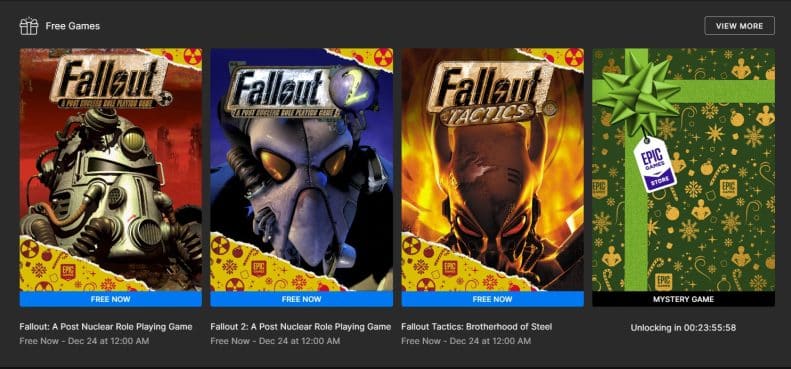This screenshot has width=791, height=369.
Task: Click Free Now bar under Fallout Tactics
Action: pyautogui.click(x=492, y=299)
